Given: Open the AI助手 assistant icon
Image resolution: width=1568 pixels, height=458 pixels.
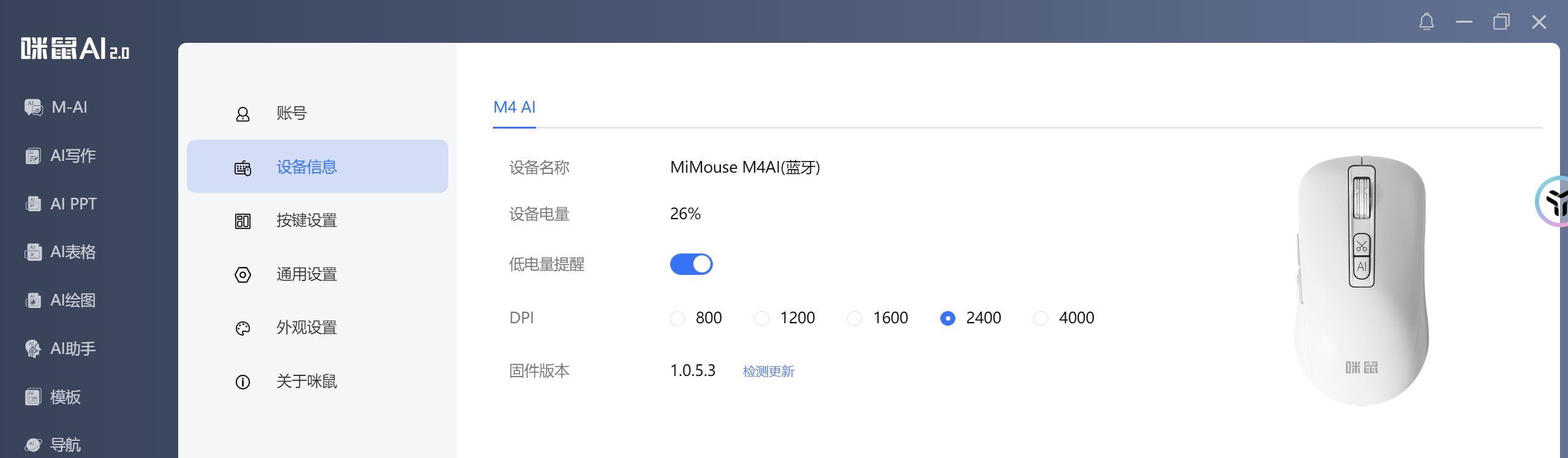Looking at the screenshot, I should 34,348.
